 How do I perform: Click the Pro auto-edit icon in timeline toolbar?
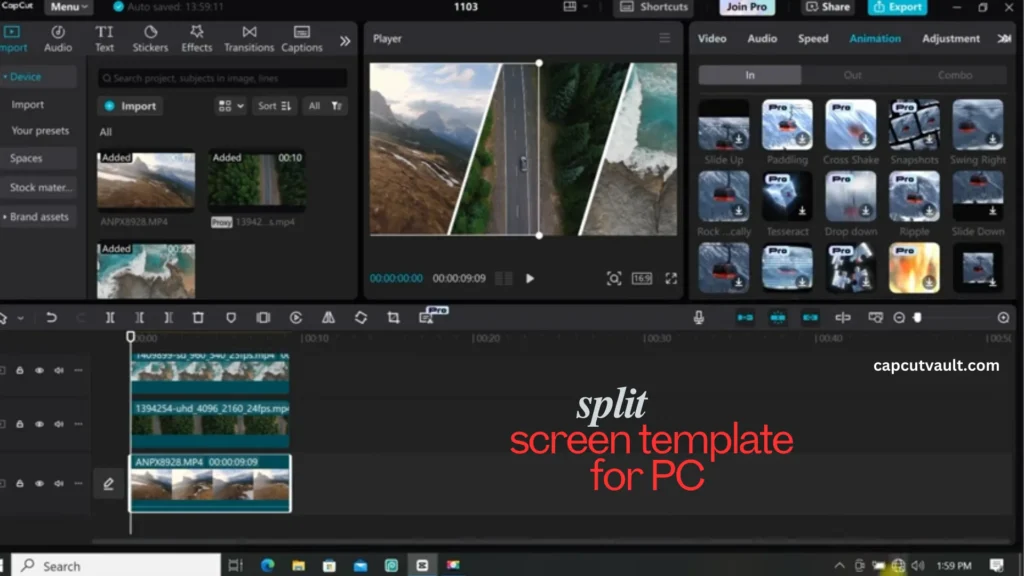[428, 317]
